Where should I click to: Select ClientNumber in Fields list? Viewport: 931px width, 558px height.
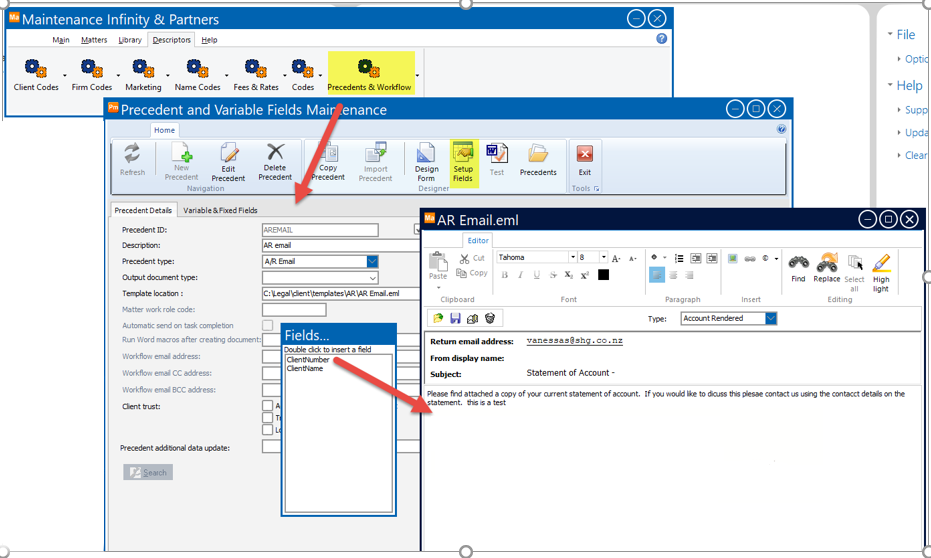tap(308, 360)
